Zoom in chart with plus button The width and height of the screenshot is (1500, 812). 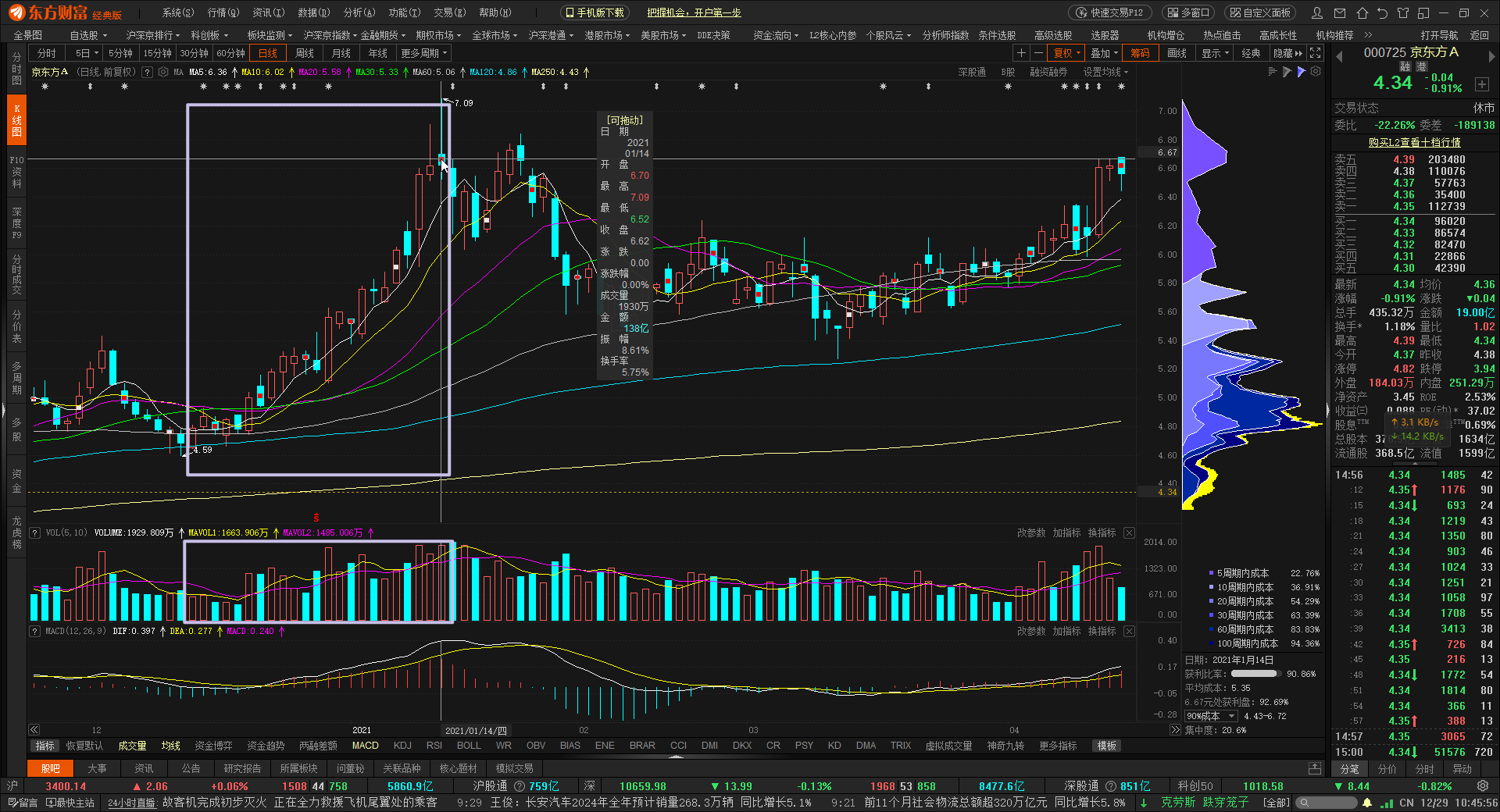pos(1021,53)
